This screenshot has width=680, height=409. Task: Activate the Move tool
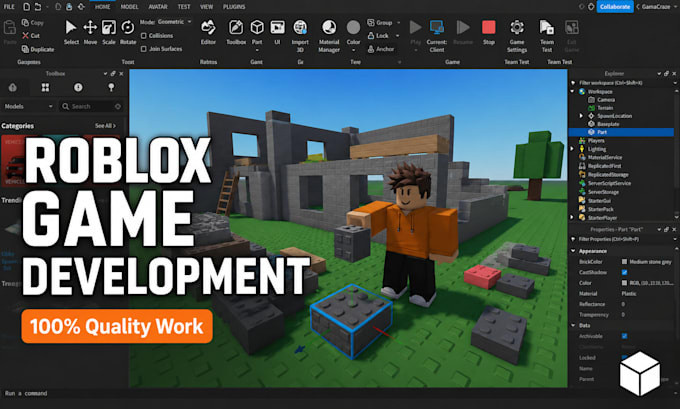point(90,32)
